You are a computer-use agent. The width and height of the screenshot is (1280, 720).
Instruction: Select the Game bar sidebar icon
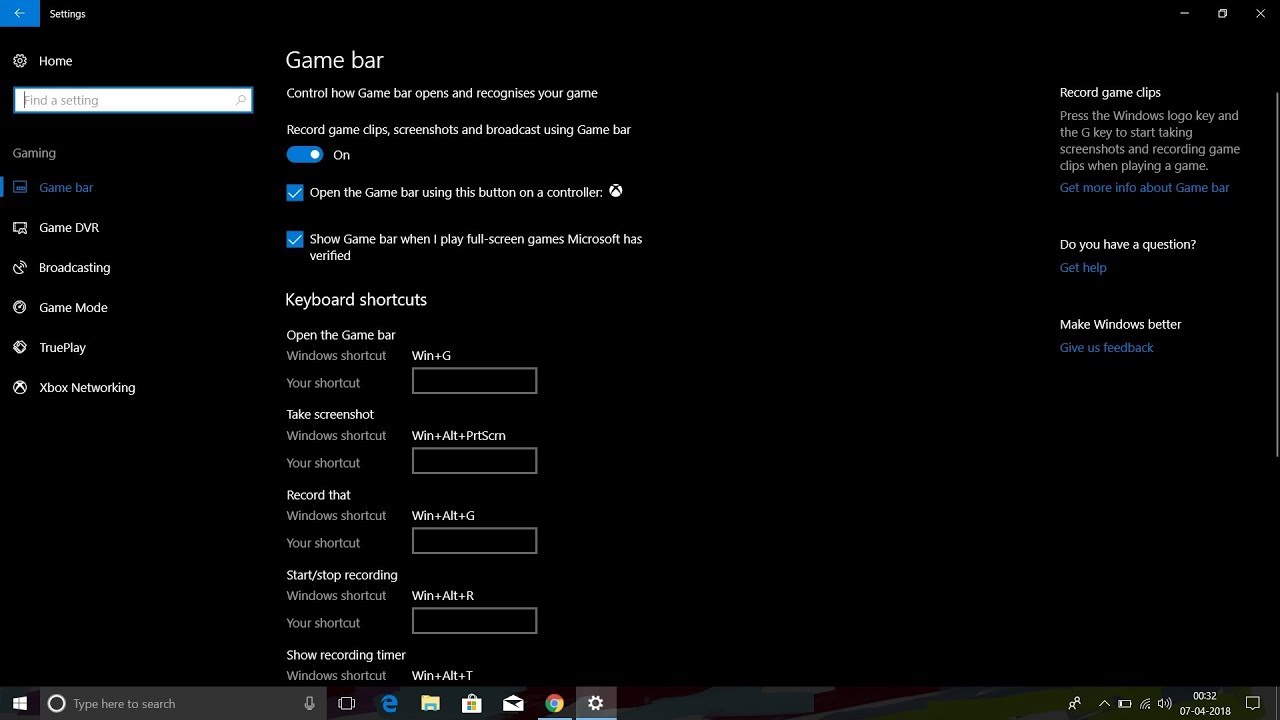pos(20,187)
